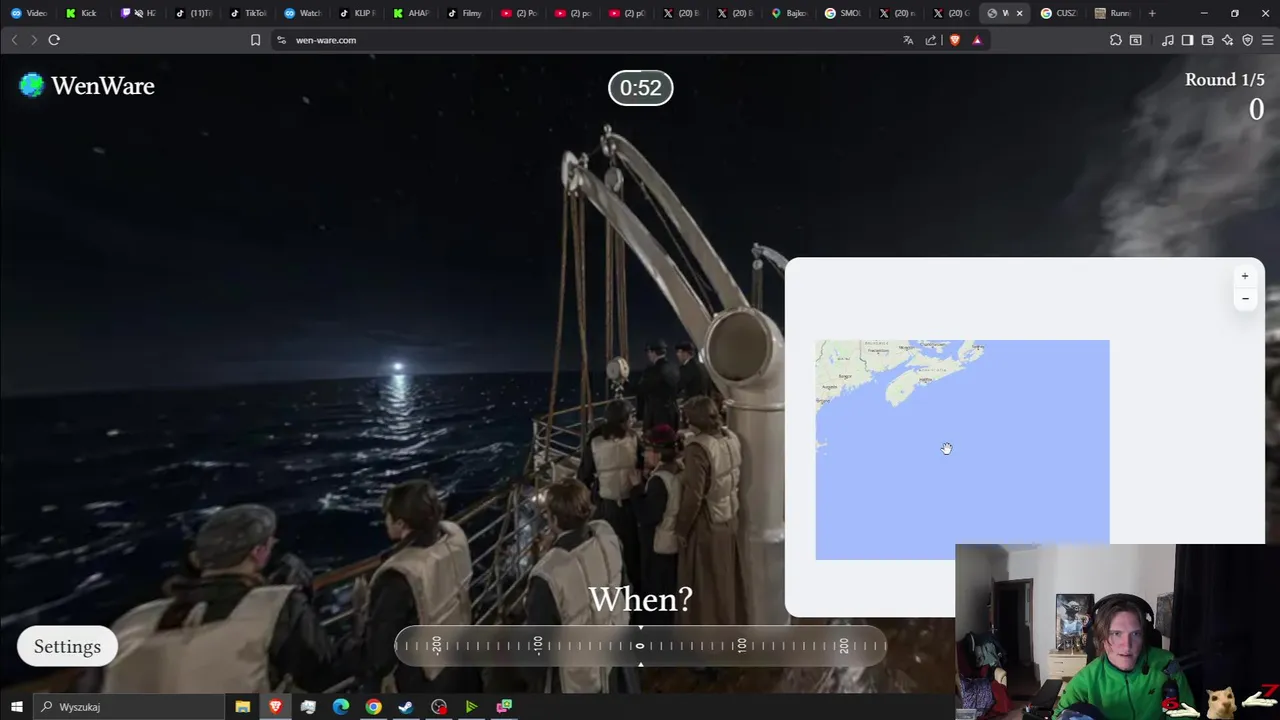Open a new browser tab
The image size is (1280, 720).
click(x=1152, y=13)
